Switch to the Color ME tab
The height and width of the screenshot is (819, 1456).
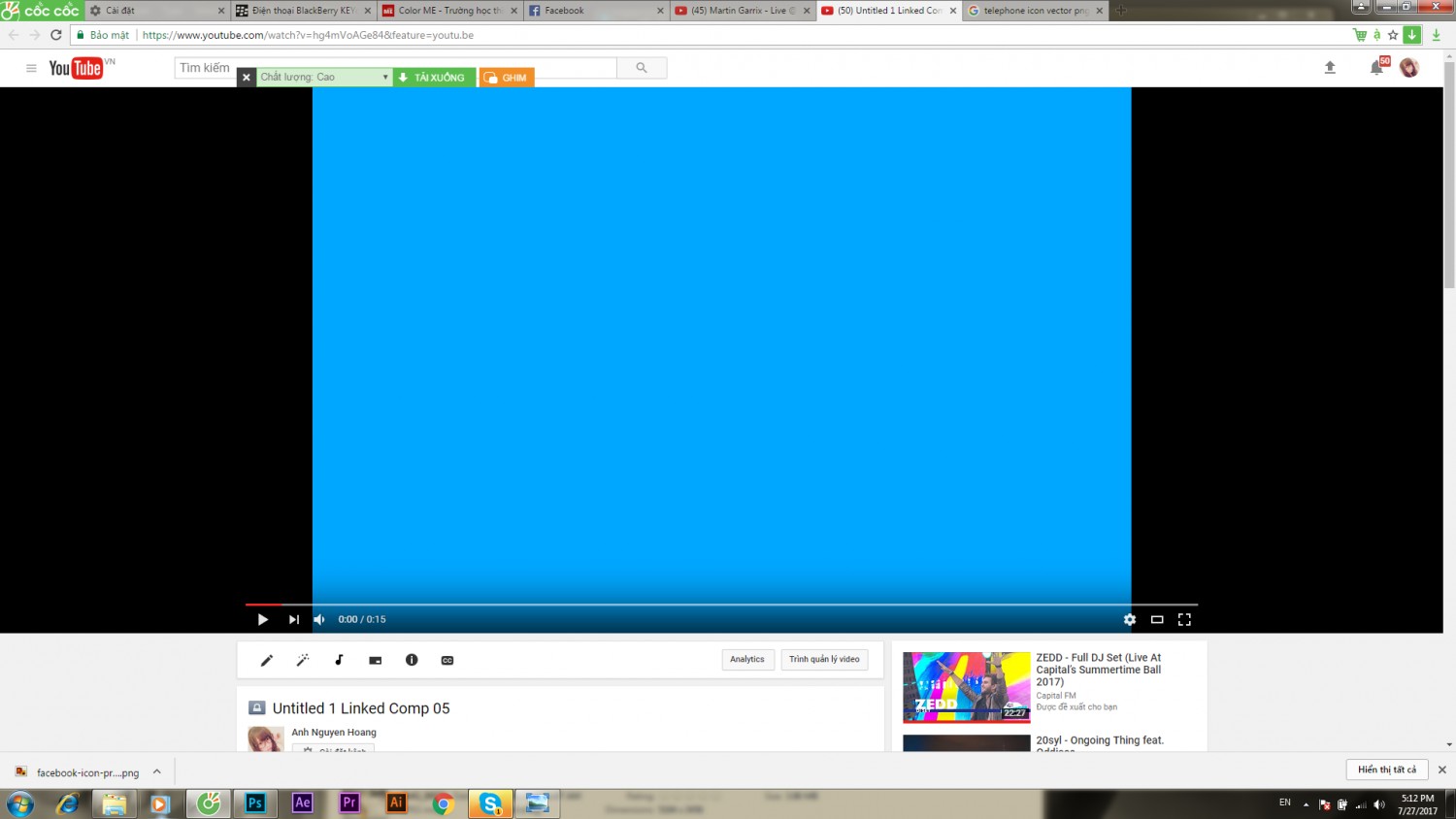(x=450, y=11)
